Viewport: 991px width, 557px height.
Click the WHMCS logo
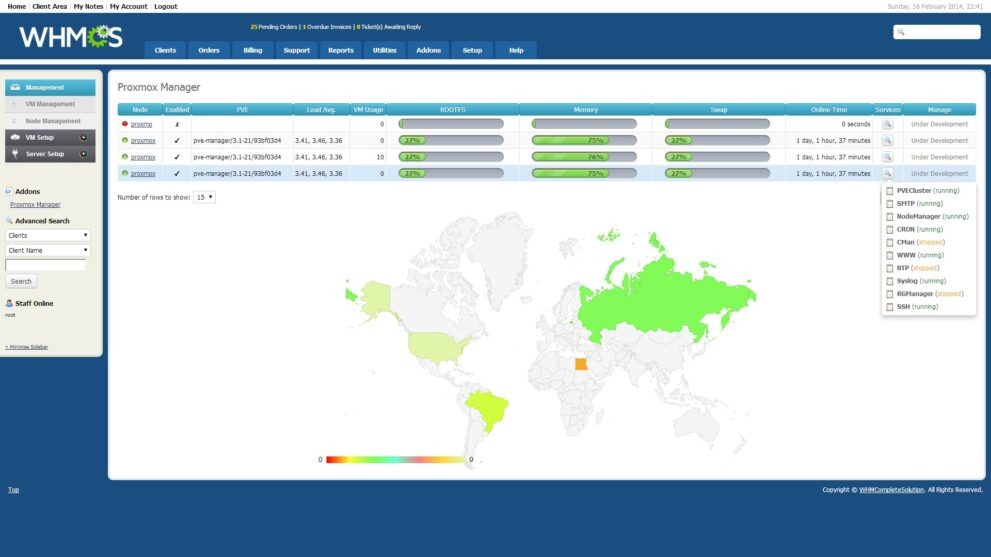coord(71,38)
